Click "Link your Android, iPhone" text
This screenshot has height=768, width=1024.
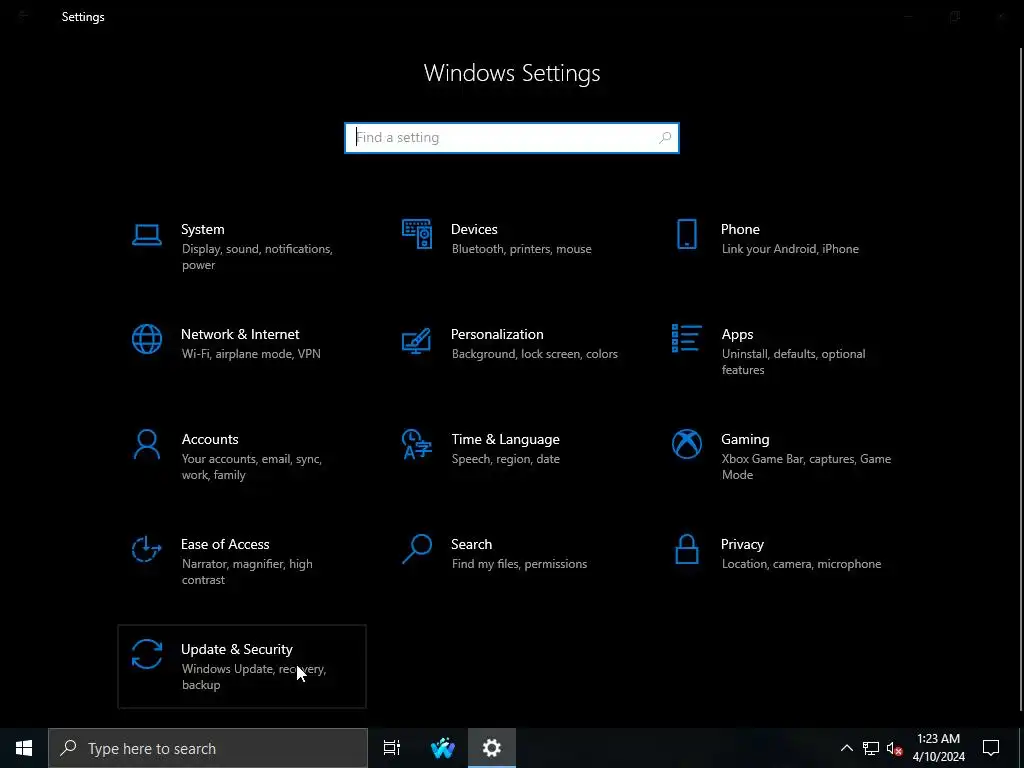[790, 249]
